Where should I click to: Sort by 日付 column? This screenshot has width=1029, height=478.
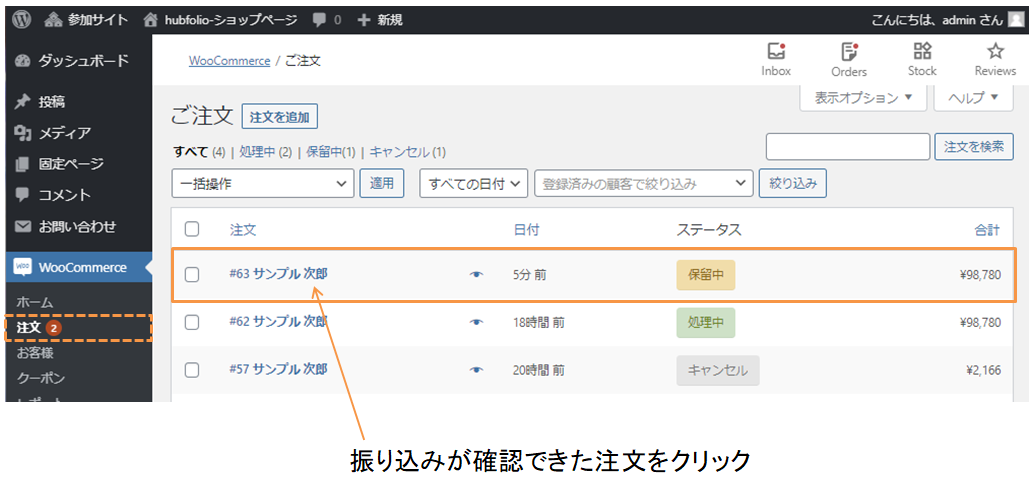point(526,230)
